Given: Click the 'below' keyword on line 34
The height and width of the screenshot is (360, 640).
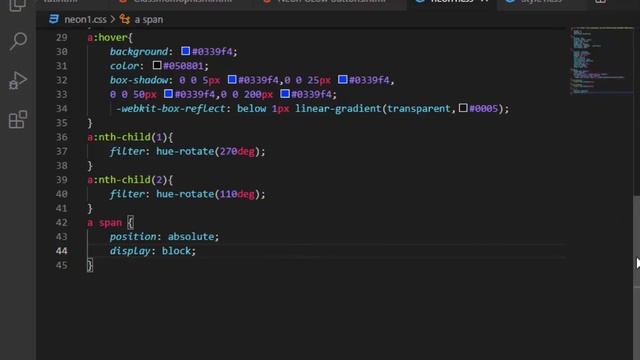Looking at the screenshot, I should [x=251, y=109].
